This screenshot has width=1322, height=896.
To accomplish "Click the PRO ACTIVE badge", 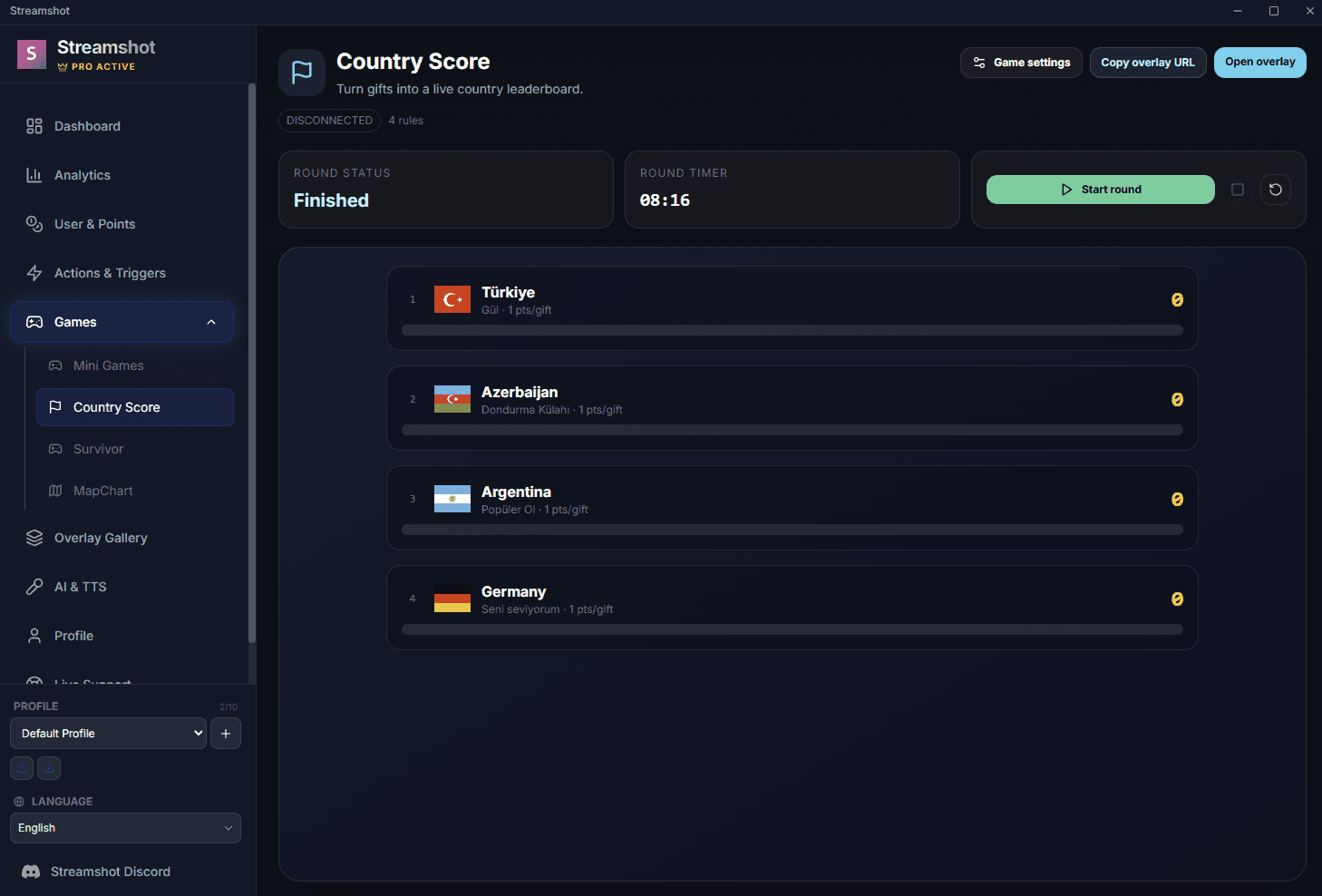I will [96, 67].
